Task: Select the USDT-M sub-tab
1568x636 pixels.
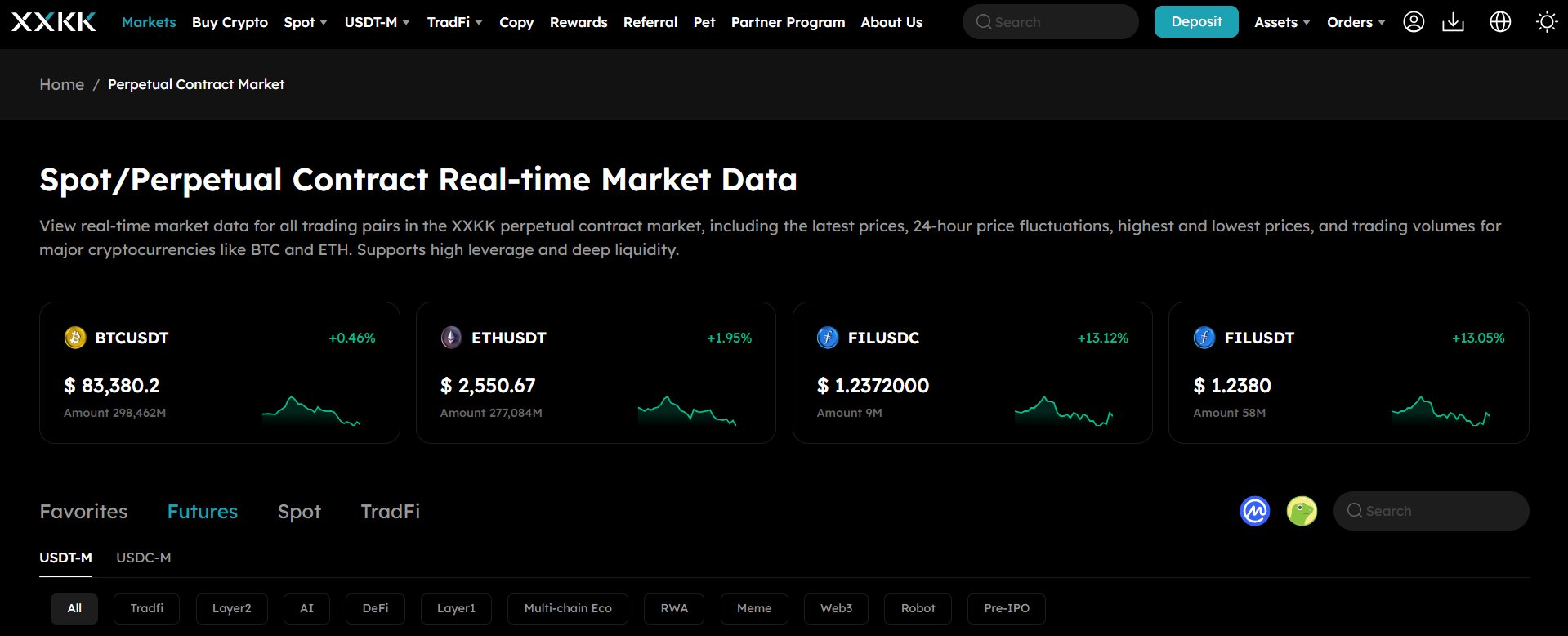Action: pyautogui.click(x=65, y=558)
